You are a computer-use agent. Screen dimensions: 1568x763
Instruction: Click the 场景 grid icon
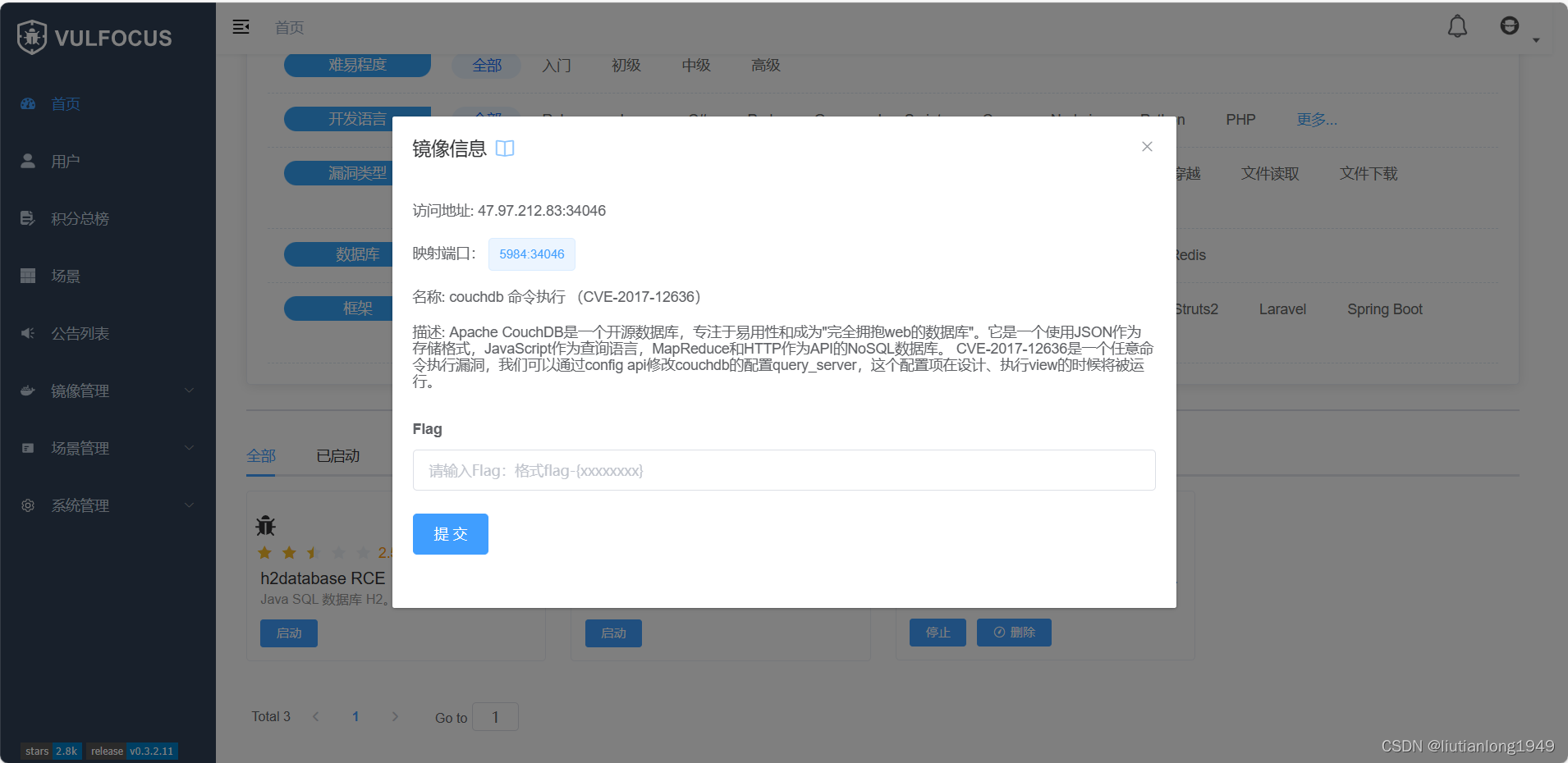point(28,276)
